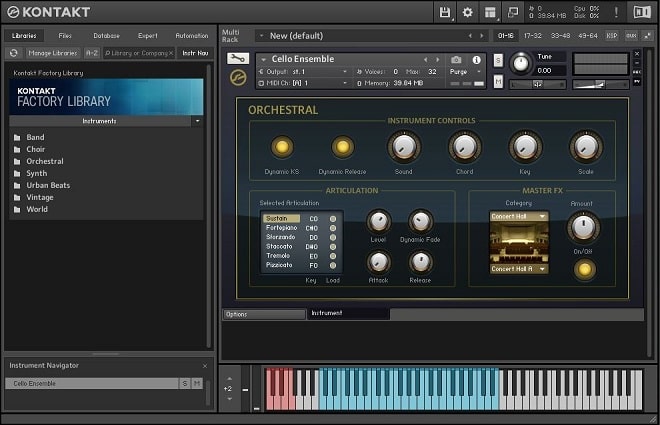660x425 pixels.
Task: Click the Concert Hall thumbnail image
Action: click(x=519, y=243)
